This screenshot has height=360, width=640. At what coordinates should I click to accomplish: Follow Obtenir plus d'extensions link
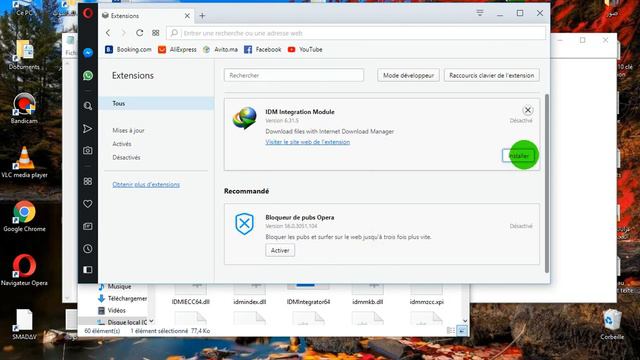point(146,184)
